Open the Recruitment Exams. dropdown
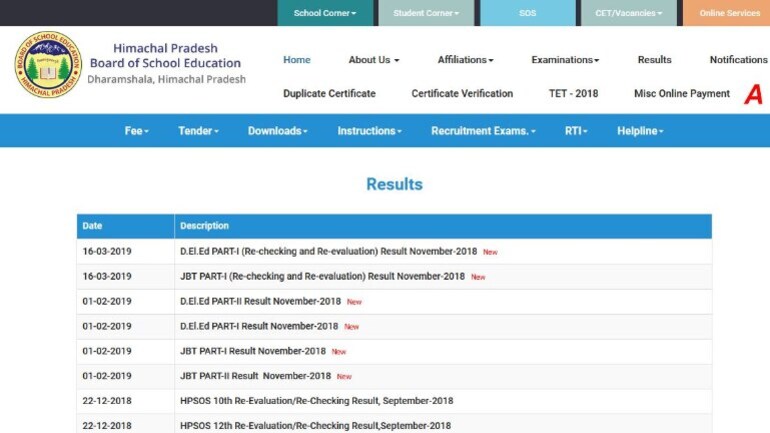Viewport: 770px width, 433px height. tap(483, 131)
